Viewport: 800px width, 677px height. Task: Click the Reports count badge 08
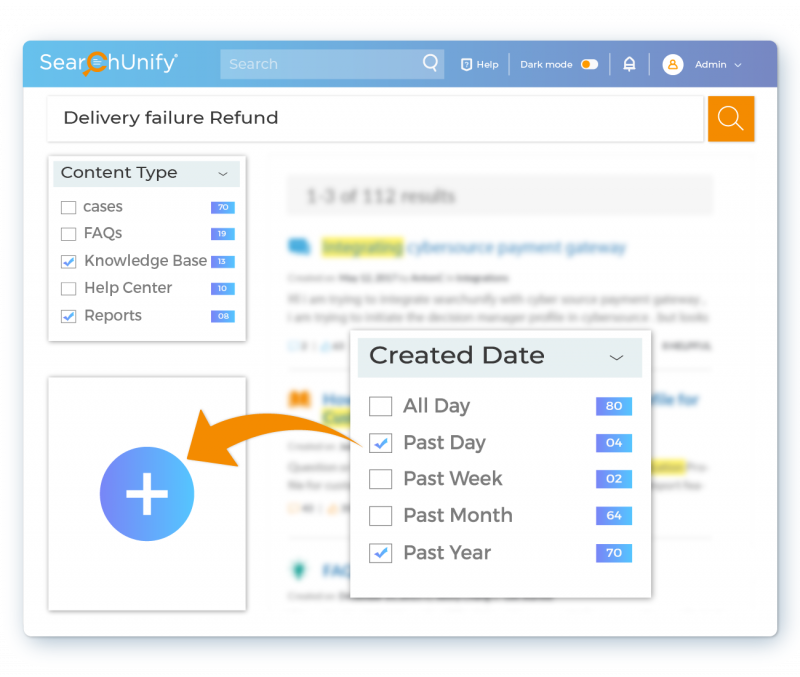coord(223,316)
